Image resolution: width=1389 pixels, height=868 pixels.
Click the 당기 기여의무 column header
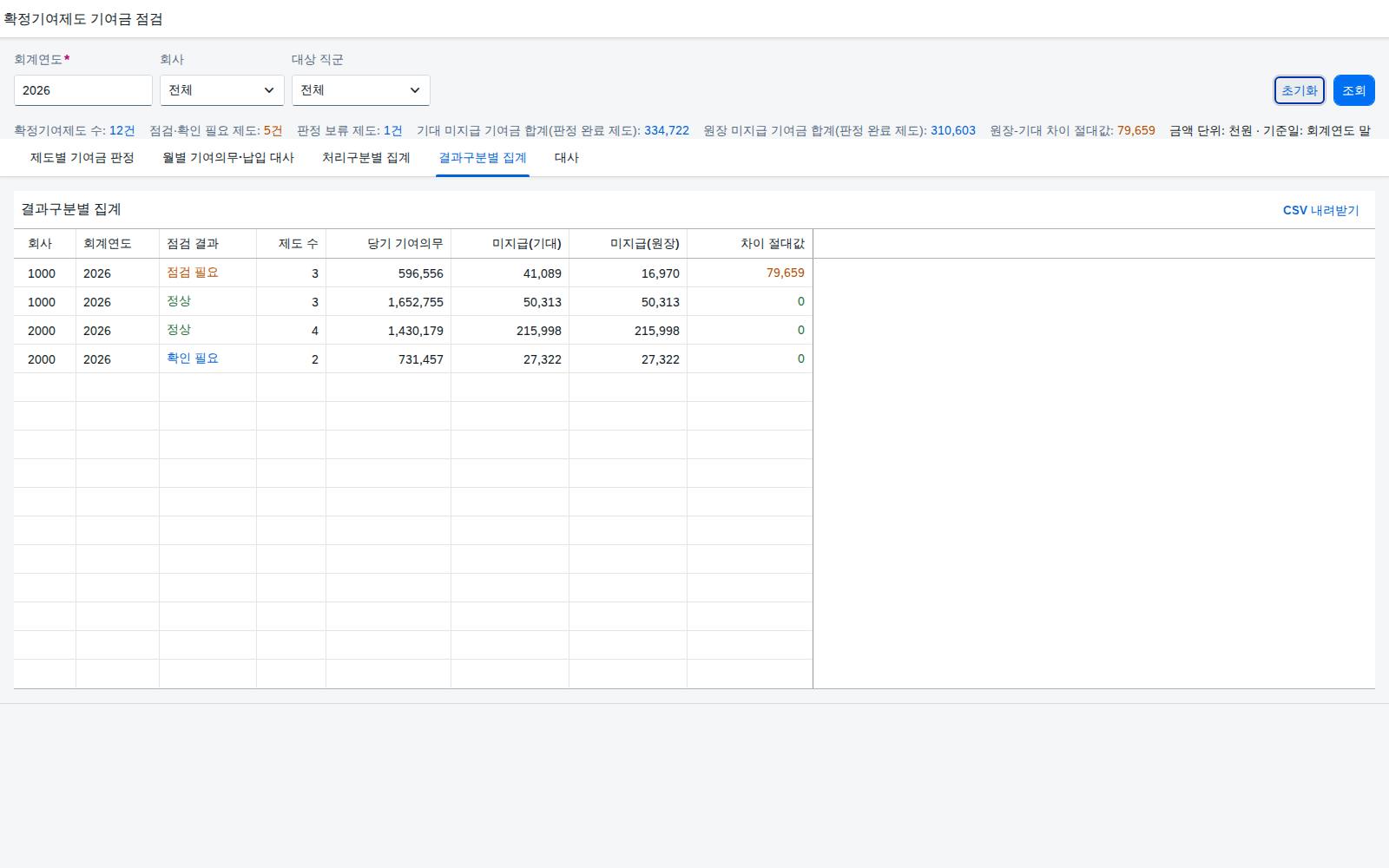389,244
